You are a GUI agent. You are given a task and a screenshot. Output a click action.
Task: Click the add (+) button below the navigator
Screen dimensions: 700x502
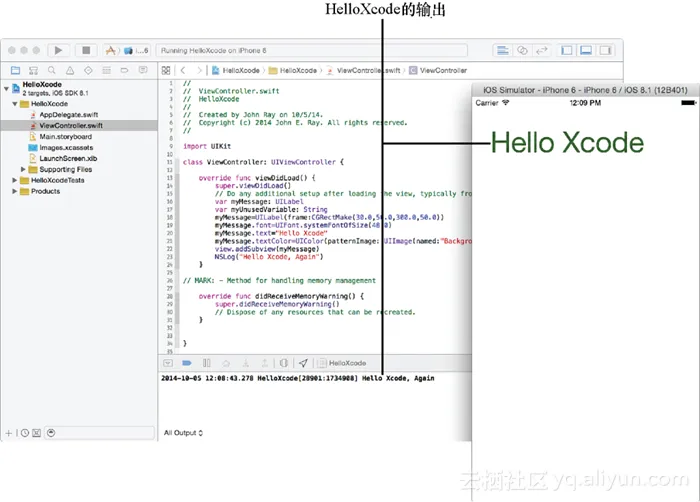pyautogui.click(x=8, y=433)
